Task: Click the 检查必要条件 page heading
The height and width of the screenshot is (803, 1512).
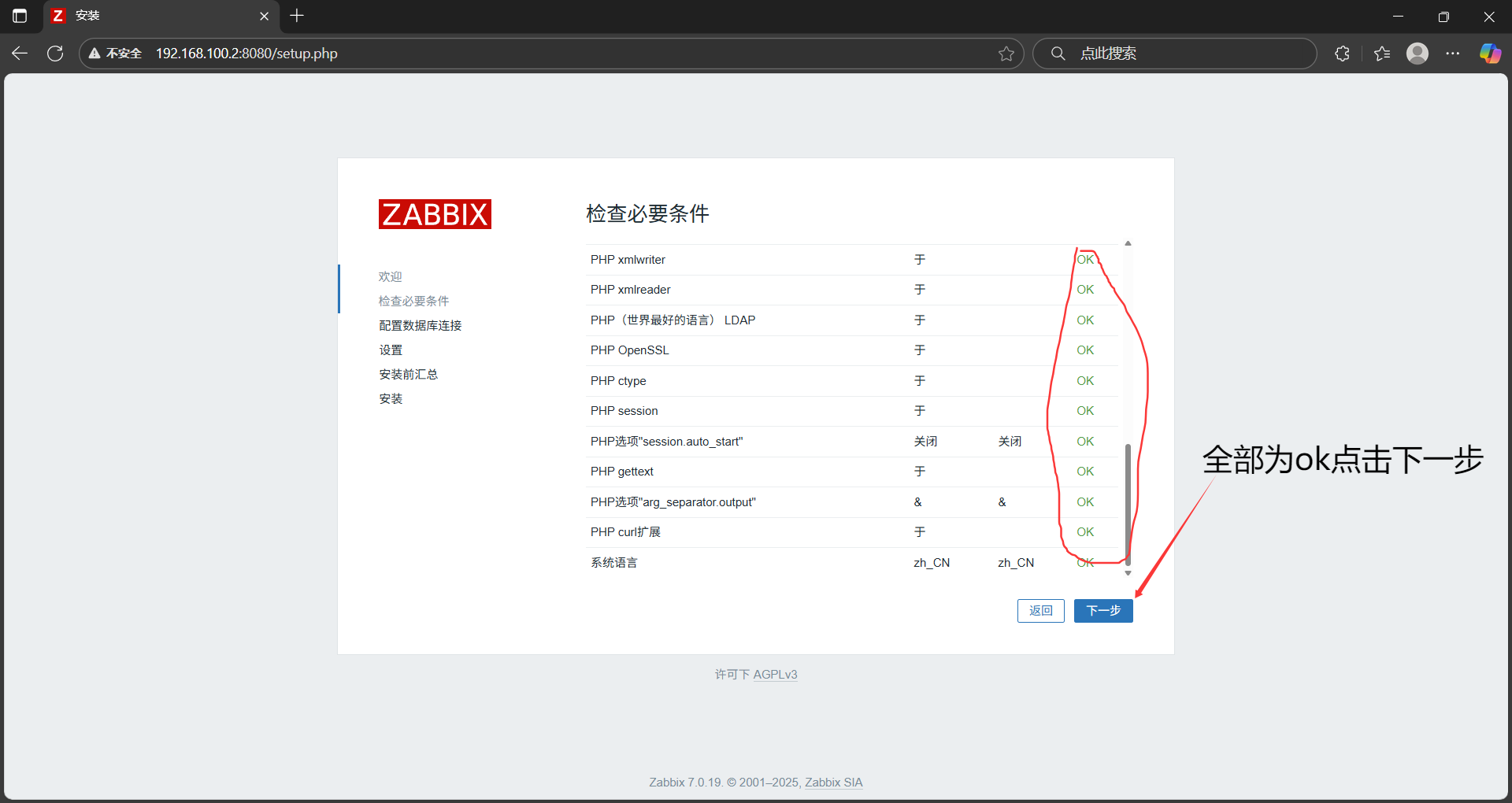Action: click(x=647, y=213)
